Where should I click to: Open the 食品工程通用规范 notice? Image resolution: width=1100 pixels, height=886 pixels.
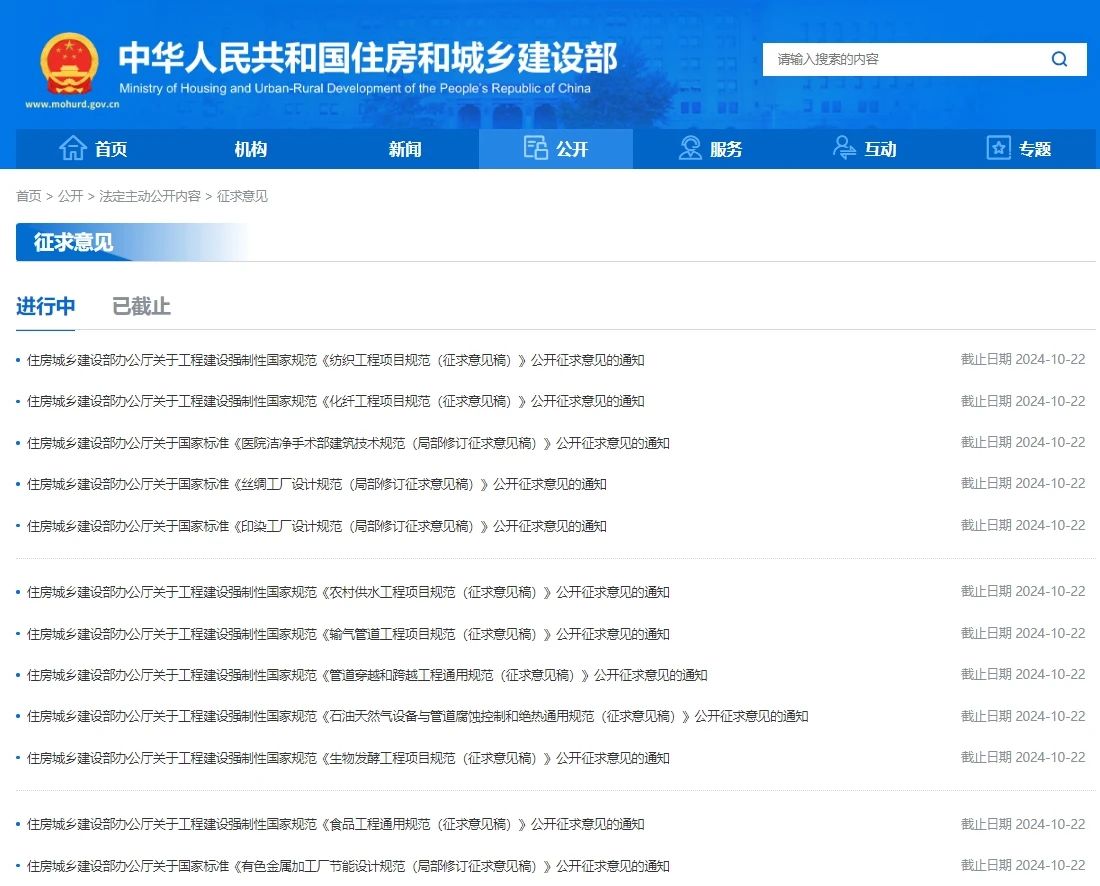tap(335, 824)
